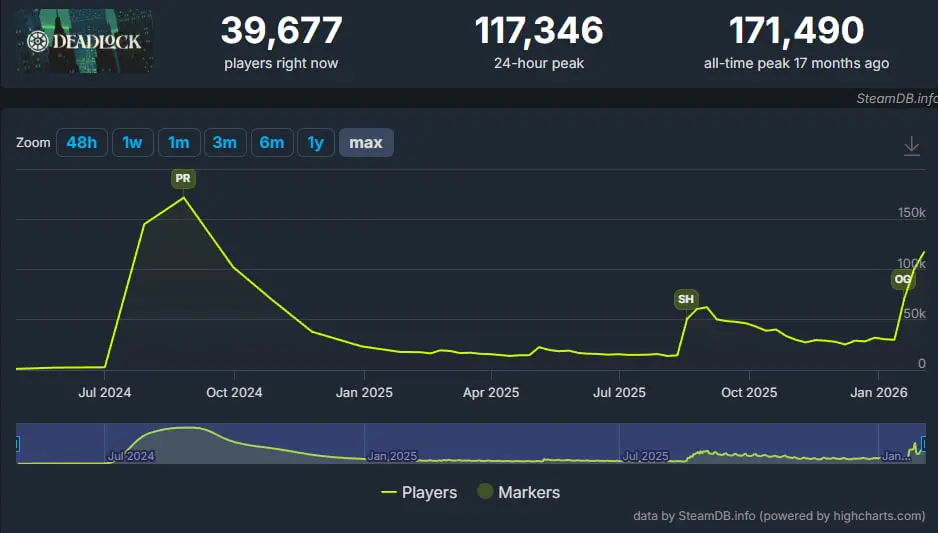The width and height of the screenshot is (938, 533).
Task: Choose the 6m zoom range
Action: point(271,143)
